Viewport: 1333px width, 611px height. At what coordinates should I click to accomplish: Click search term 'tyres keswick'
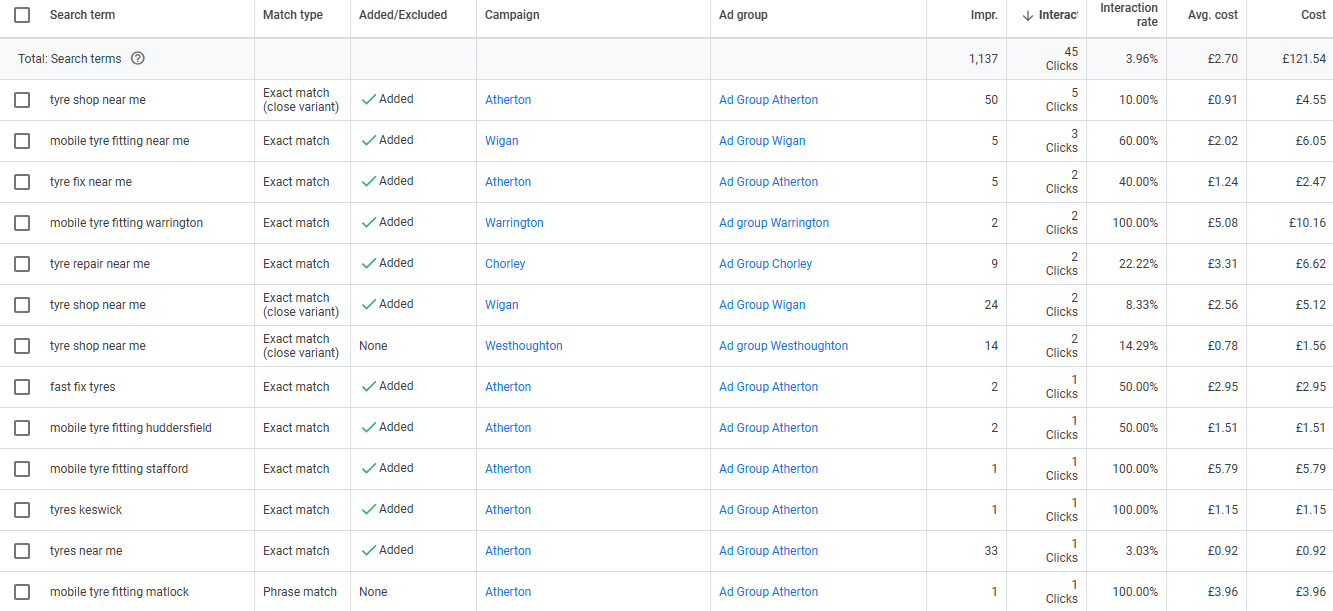coord(86,510)
